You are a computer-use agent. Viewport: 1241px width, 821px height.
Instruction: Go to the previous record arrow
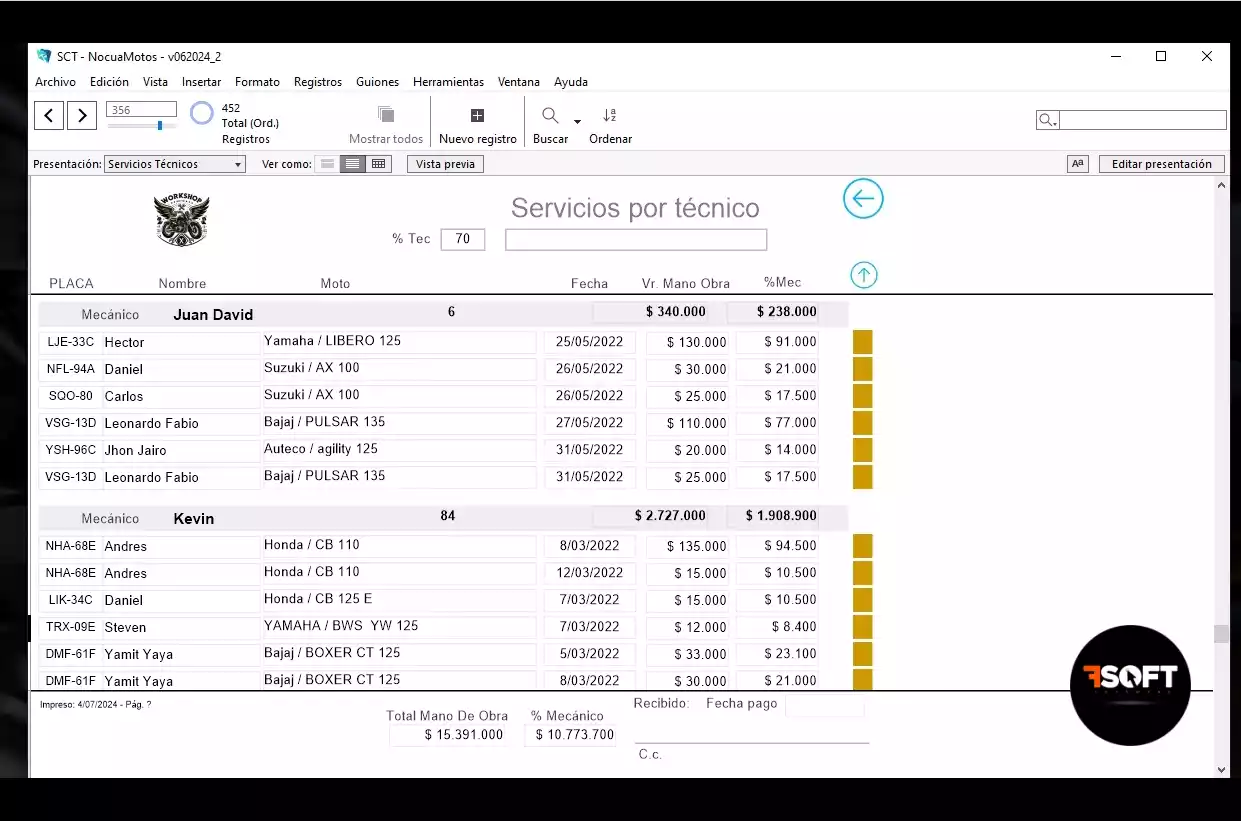pos(49,116)
